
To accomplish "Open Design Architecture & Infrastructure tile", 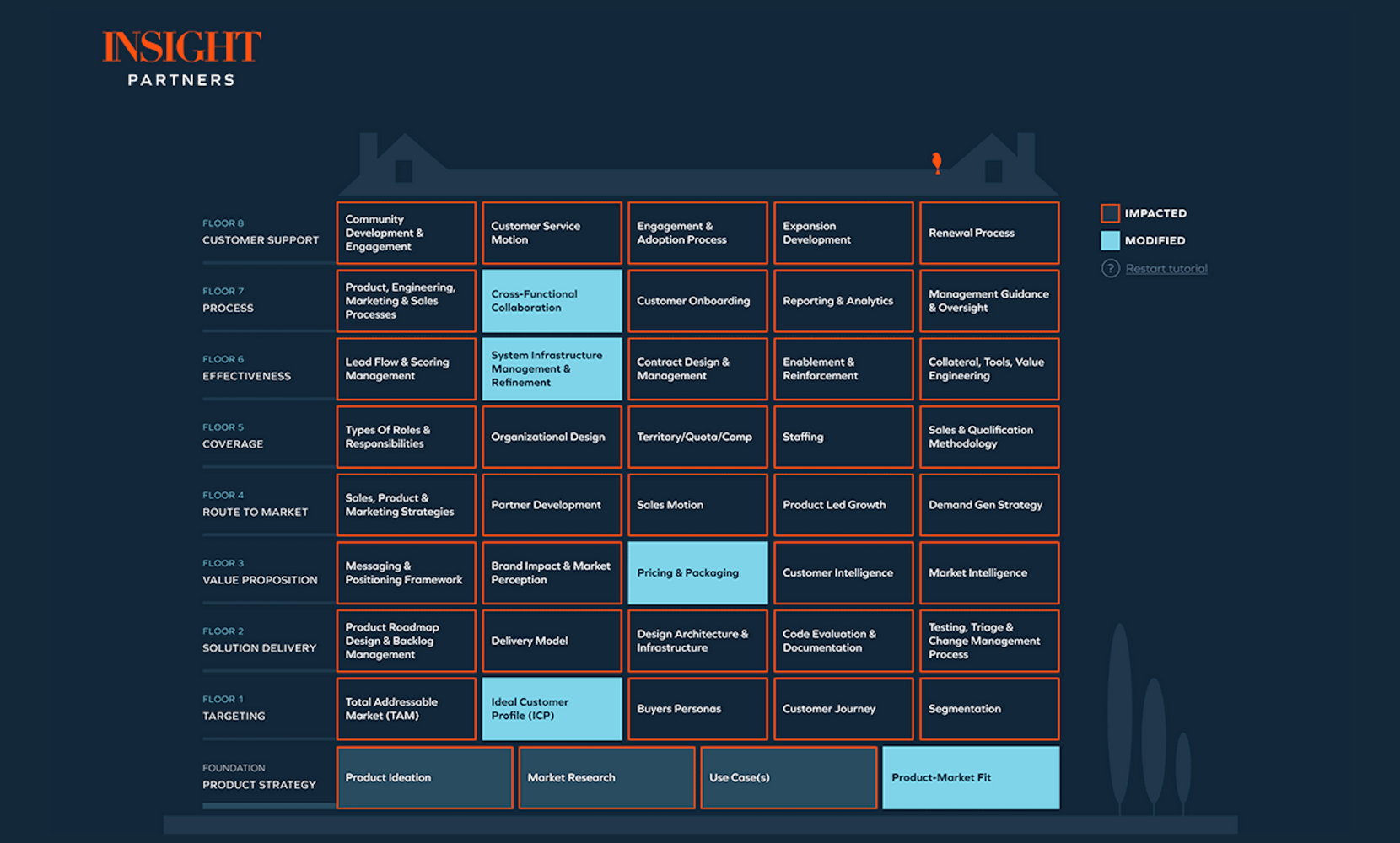I will point(697,642).
